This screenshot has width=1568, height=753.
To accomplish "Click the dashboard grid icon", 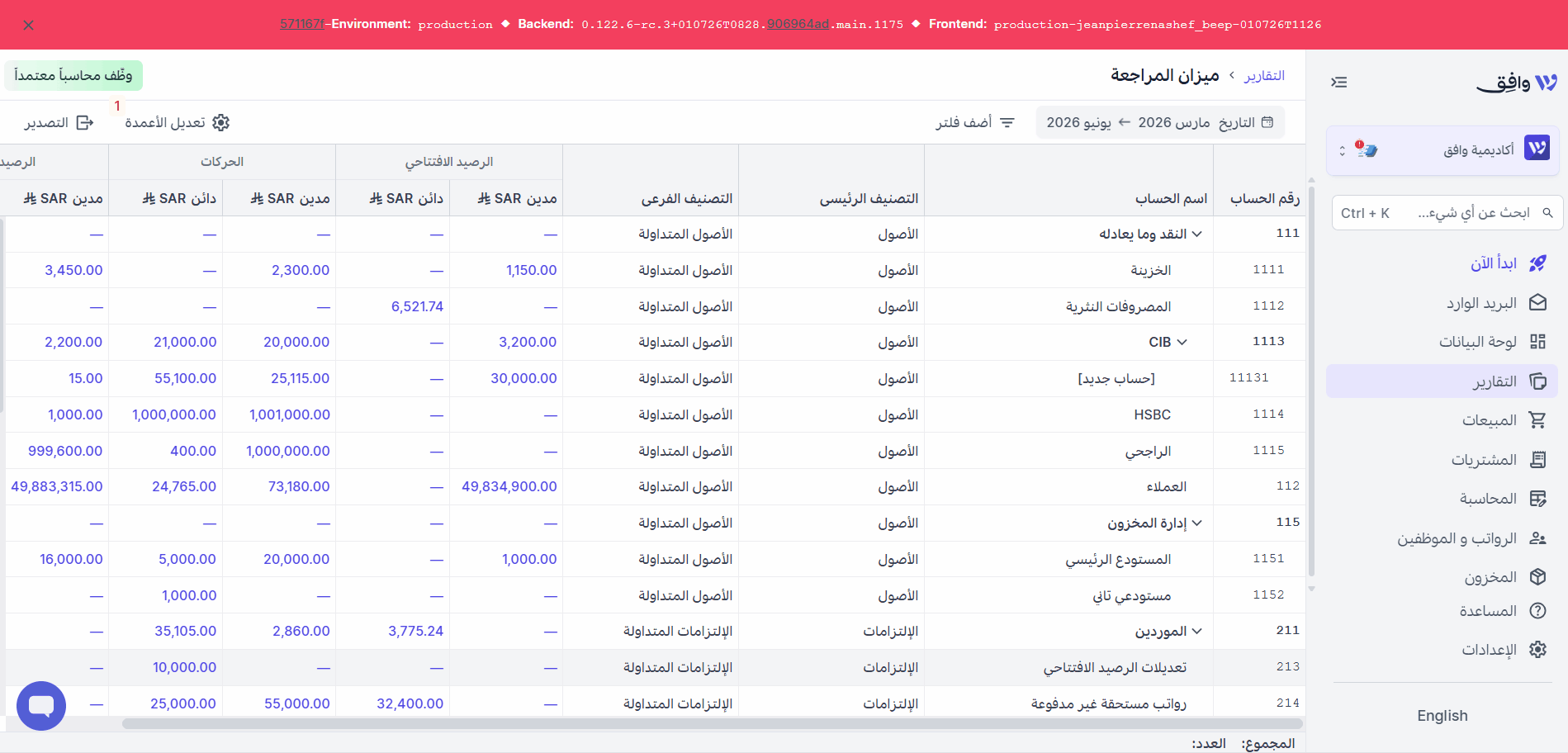I will pyautogui.click(x=1537, y=342).
